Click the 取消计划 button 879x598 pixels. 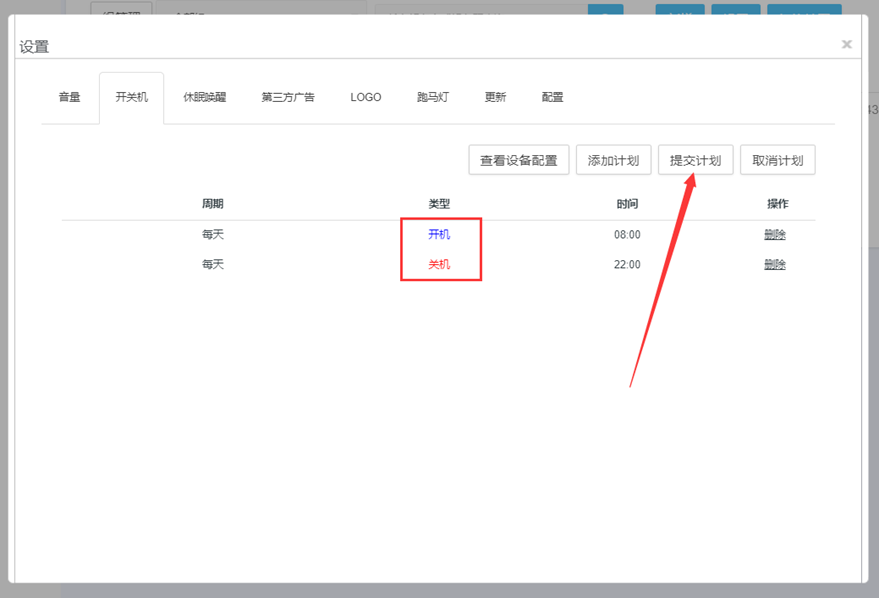coord(777,160)
